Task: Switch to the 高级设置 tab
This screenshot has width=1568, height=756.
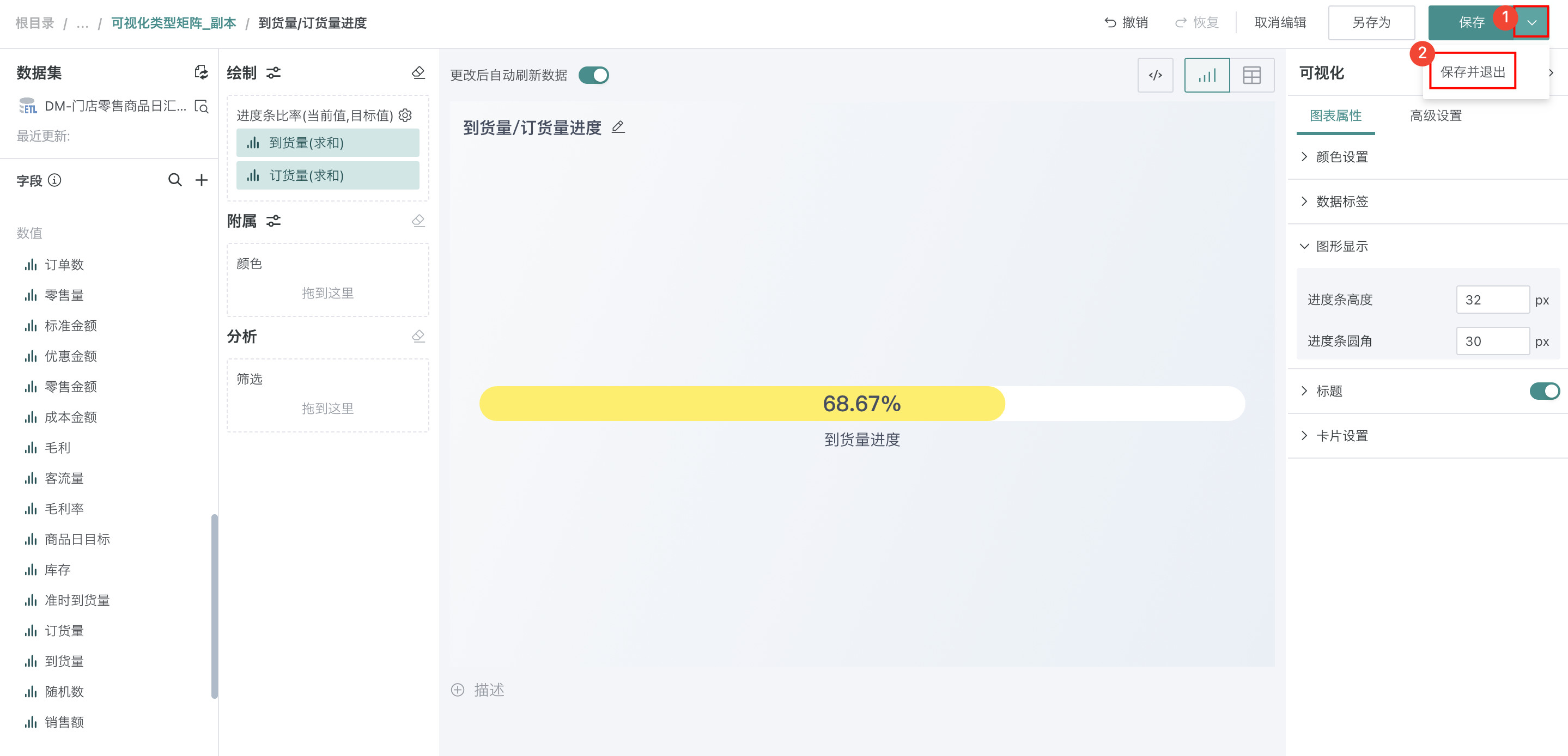Action: coord(1435,115)
